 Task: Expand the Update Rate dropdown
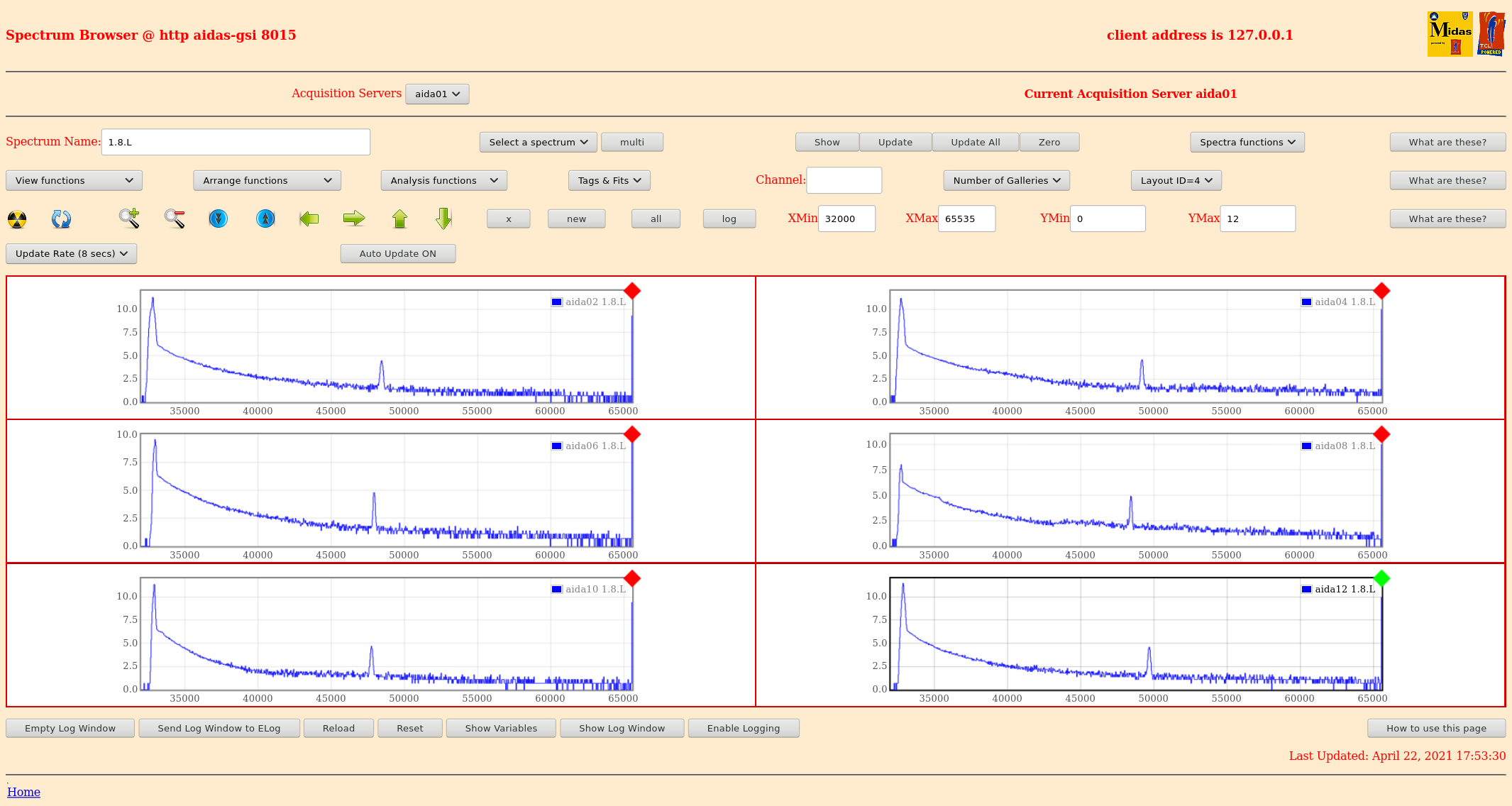coord(71,253)
